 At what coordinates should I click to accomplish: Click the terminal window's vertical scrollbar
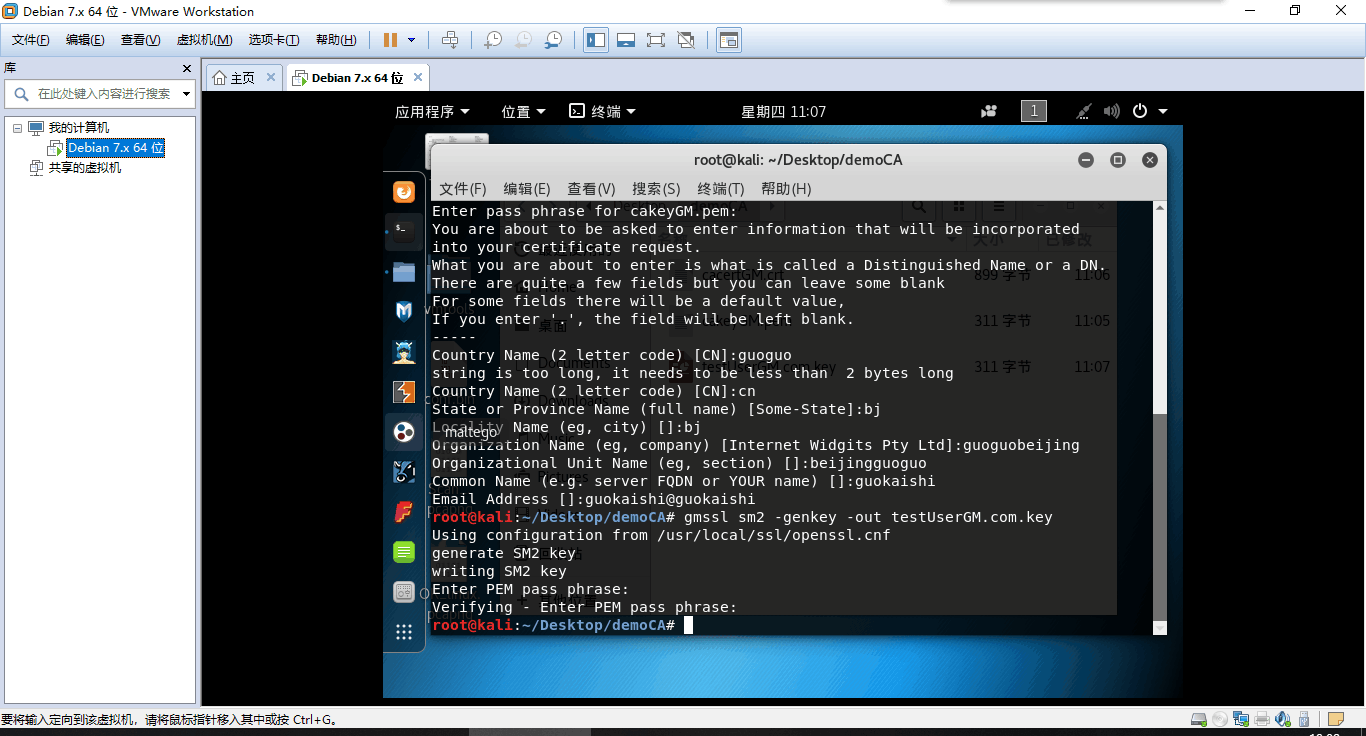coord(1160,417)
